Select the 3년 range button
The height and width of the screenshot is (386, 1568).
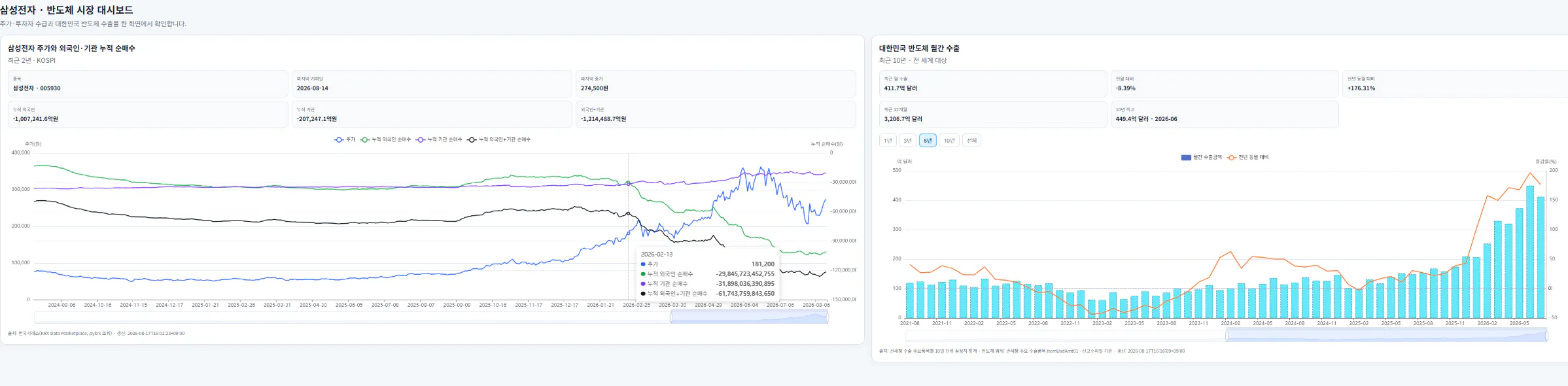(x=907, y=141)
